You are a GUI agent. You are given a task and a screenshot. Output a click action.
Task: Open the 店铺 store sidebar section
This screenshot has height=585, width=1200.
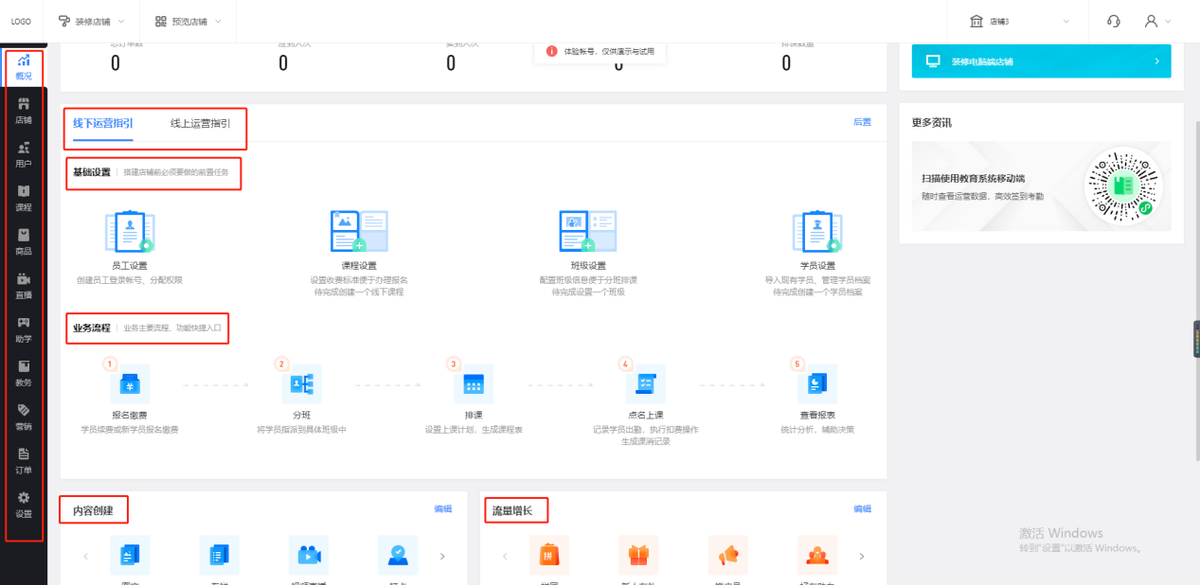[23, 110]
